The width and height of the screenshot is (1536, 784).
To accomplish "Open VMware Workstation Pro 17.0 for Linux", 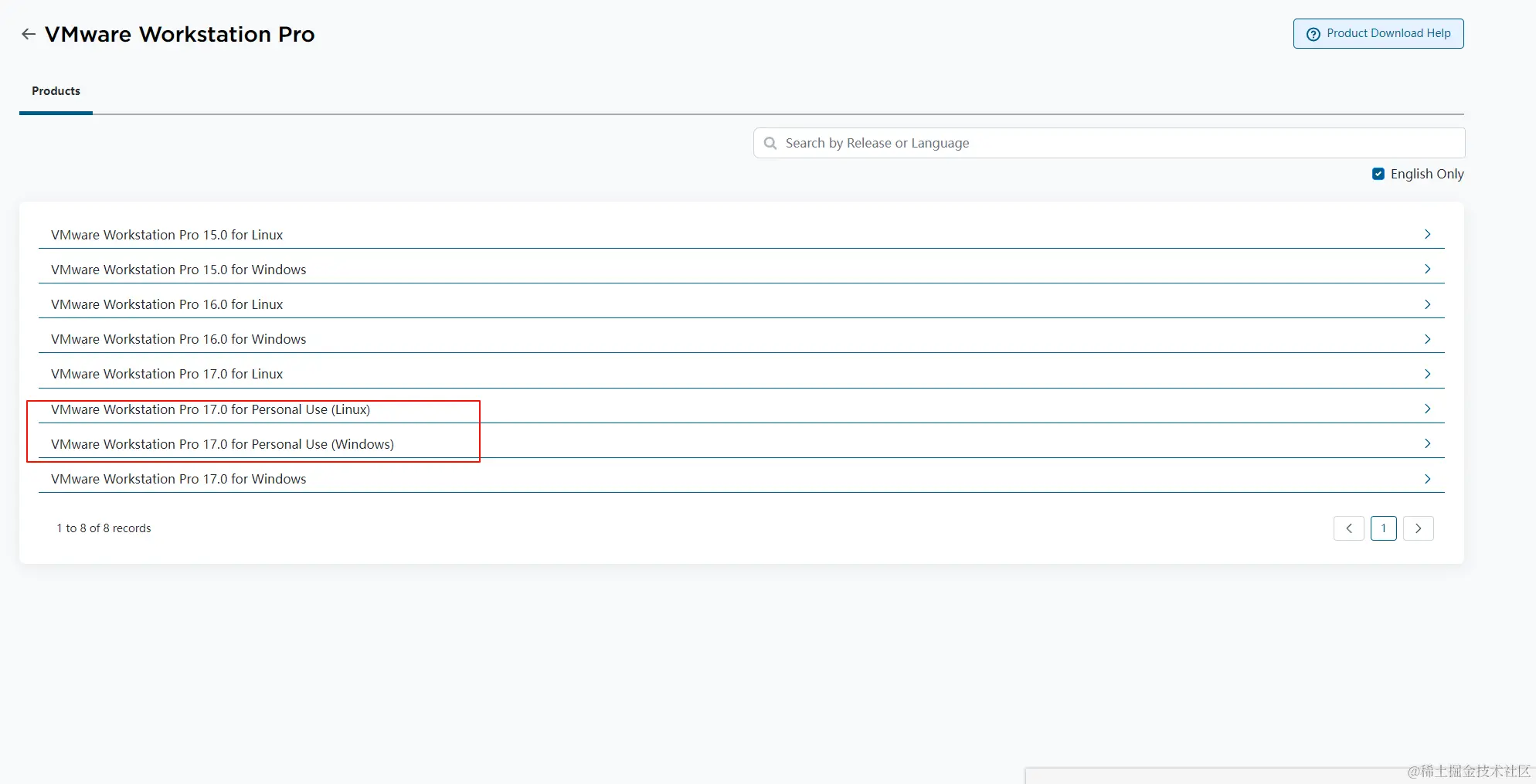I will tap(167, 374).
